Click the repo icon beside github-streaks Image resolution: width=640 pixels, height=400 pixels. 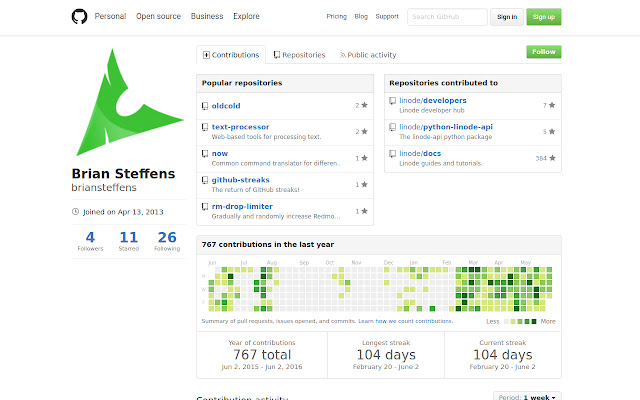click(x=205, y=180)
